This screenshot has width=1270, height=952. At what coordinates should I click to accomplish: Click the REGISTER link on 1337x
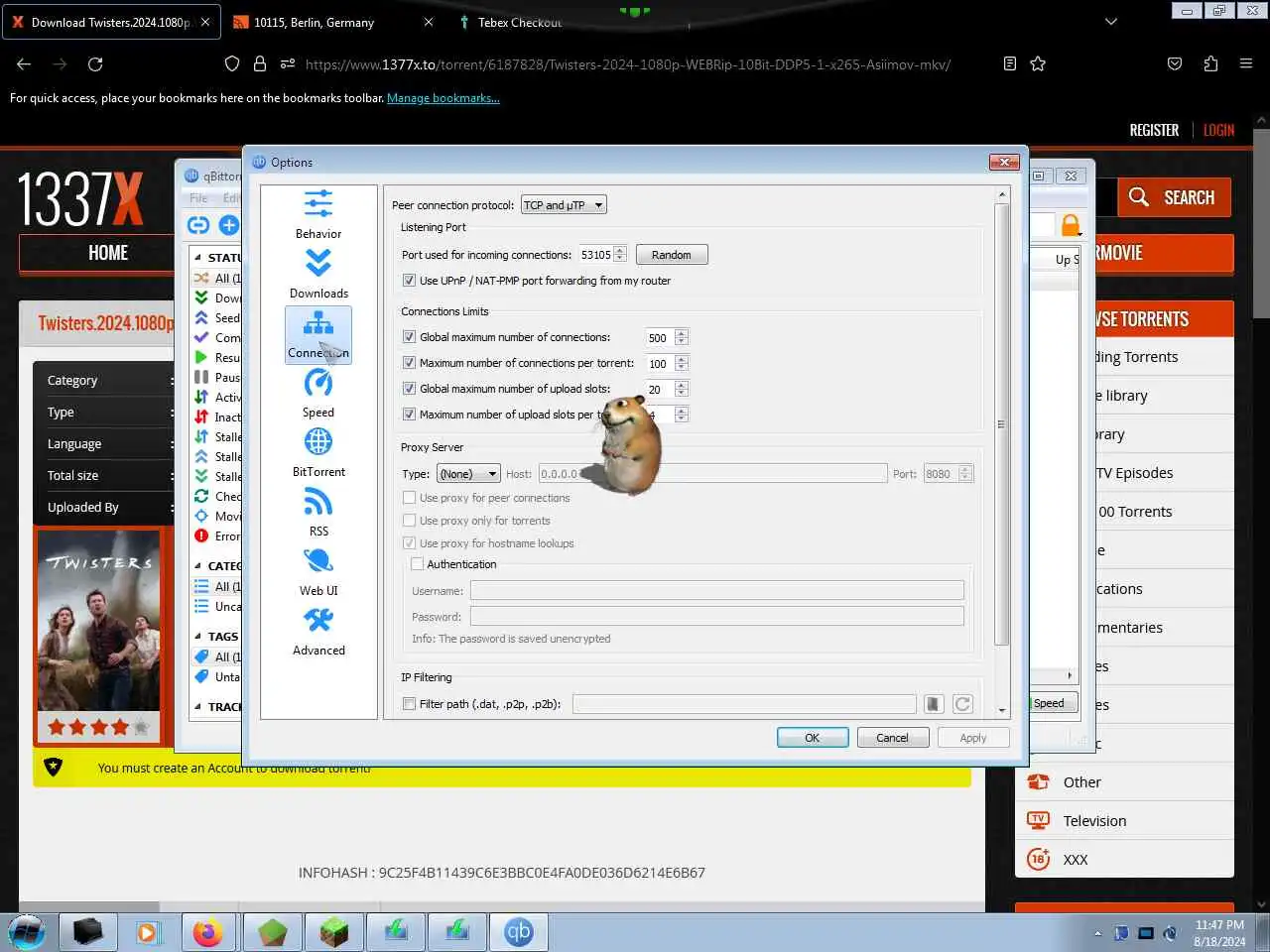(1154, 130)
